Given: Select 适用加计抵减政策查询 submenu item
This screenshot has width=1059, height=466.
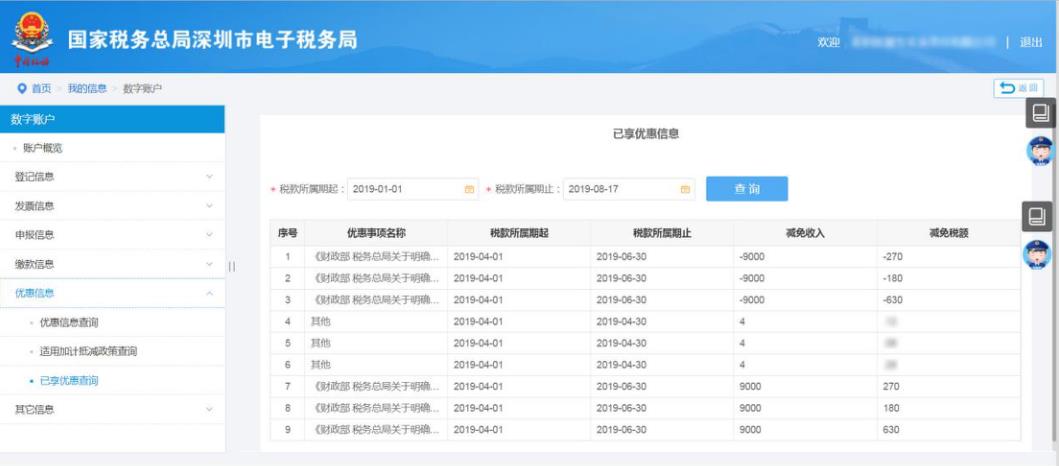Looking at the screenshot, I should pos(87,351).
